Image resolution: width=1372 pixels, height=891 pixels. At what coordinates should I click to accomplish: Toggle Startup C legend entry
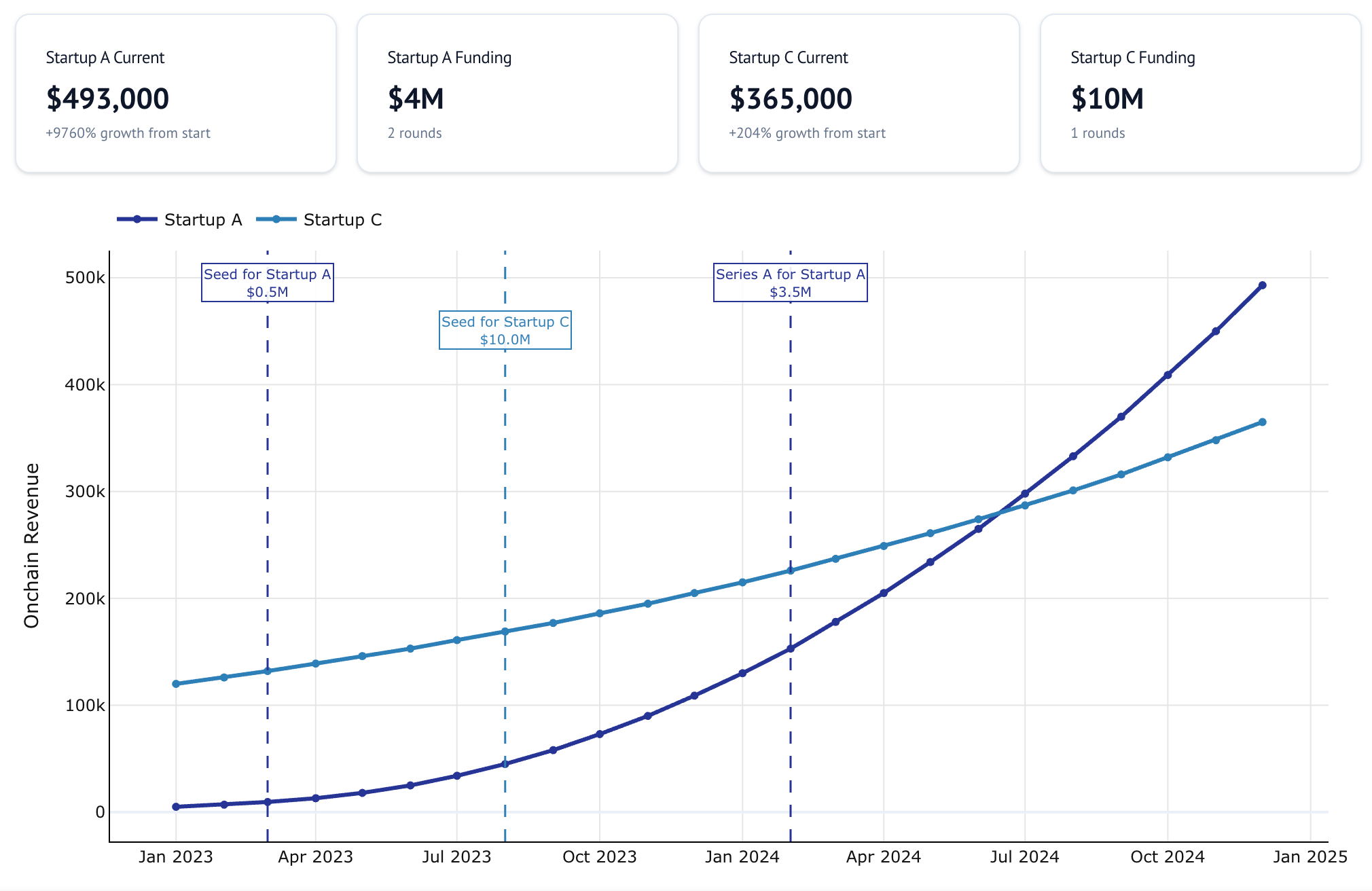[342, 220]
